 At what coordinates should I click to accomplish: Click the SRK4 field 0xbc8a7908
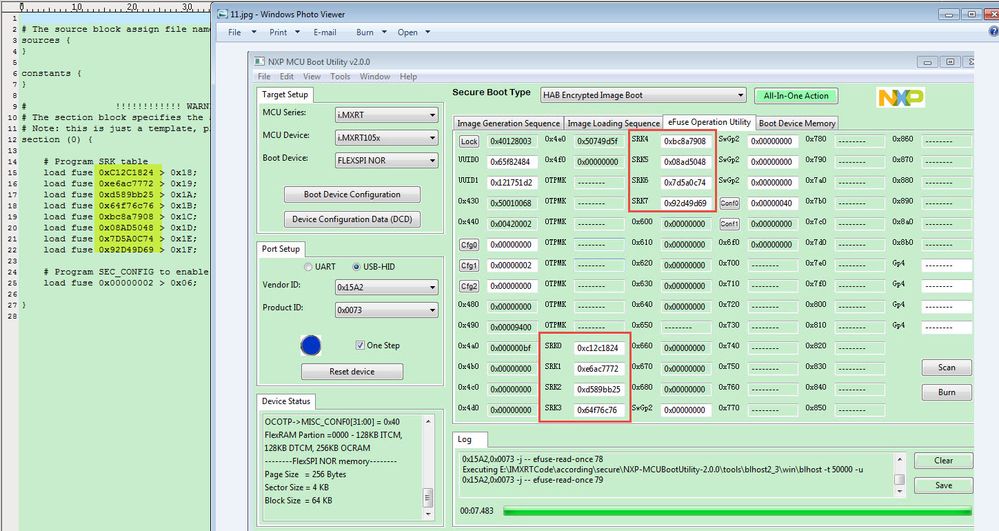tap(685, 141)
